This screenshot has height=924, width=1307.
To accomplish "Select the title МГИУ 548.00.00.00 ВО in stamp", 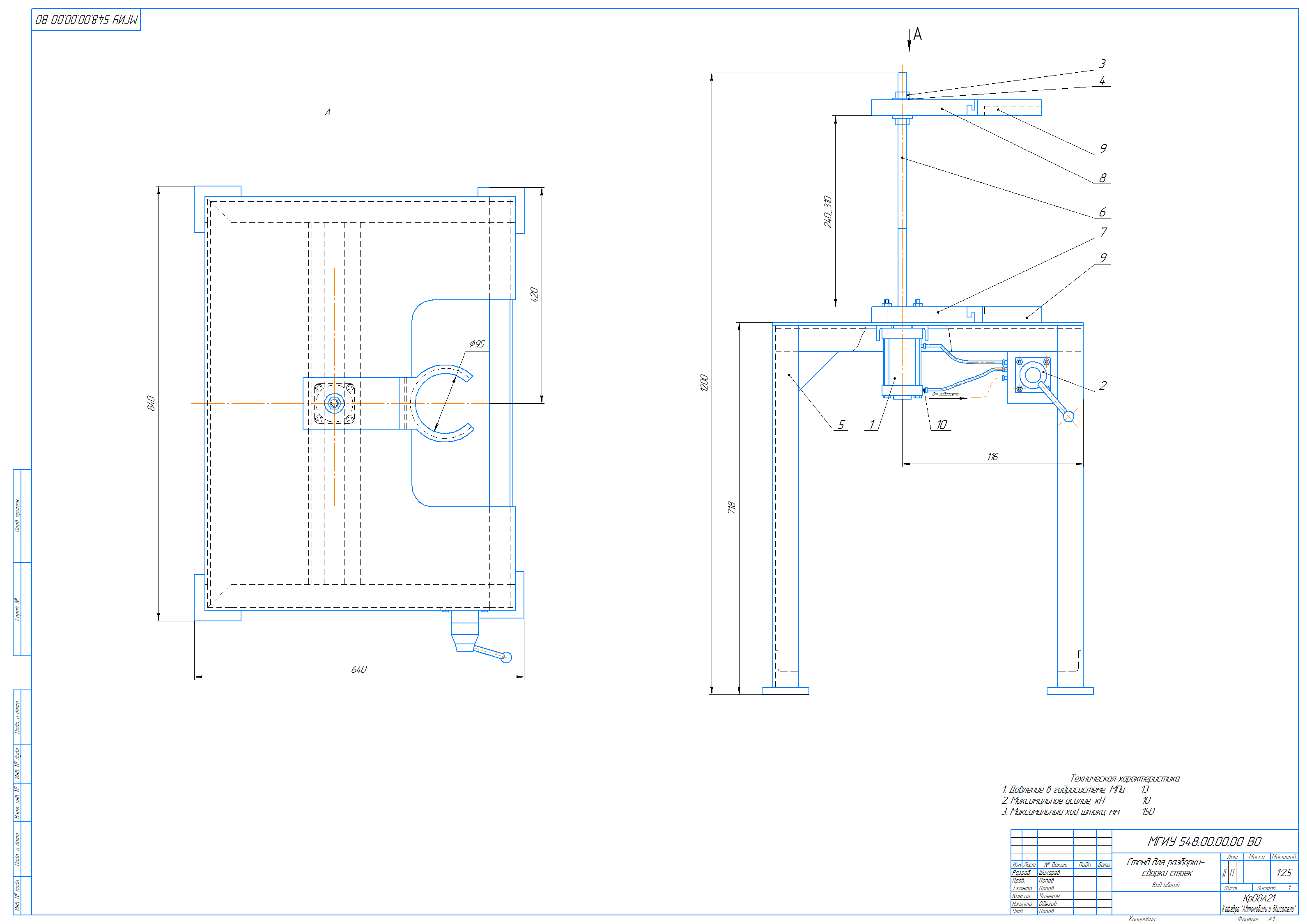I will point(1204,841).
